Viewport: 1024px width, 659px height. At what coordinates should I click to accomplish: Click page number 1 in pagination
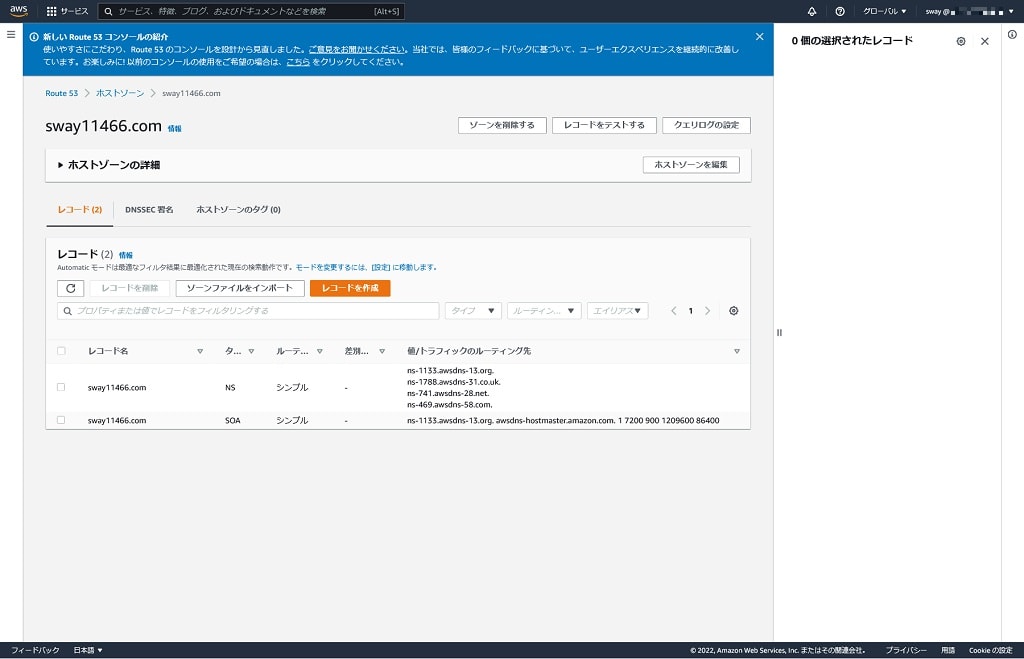(x=690, y=311)
